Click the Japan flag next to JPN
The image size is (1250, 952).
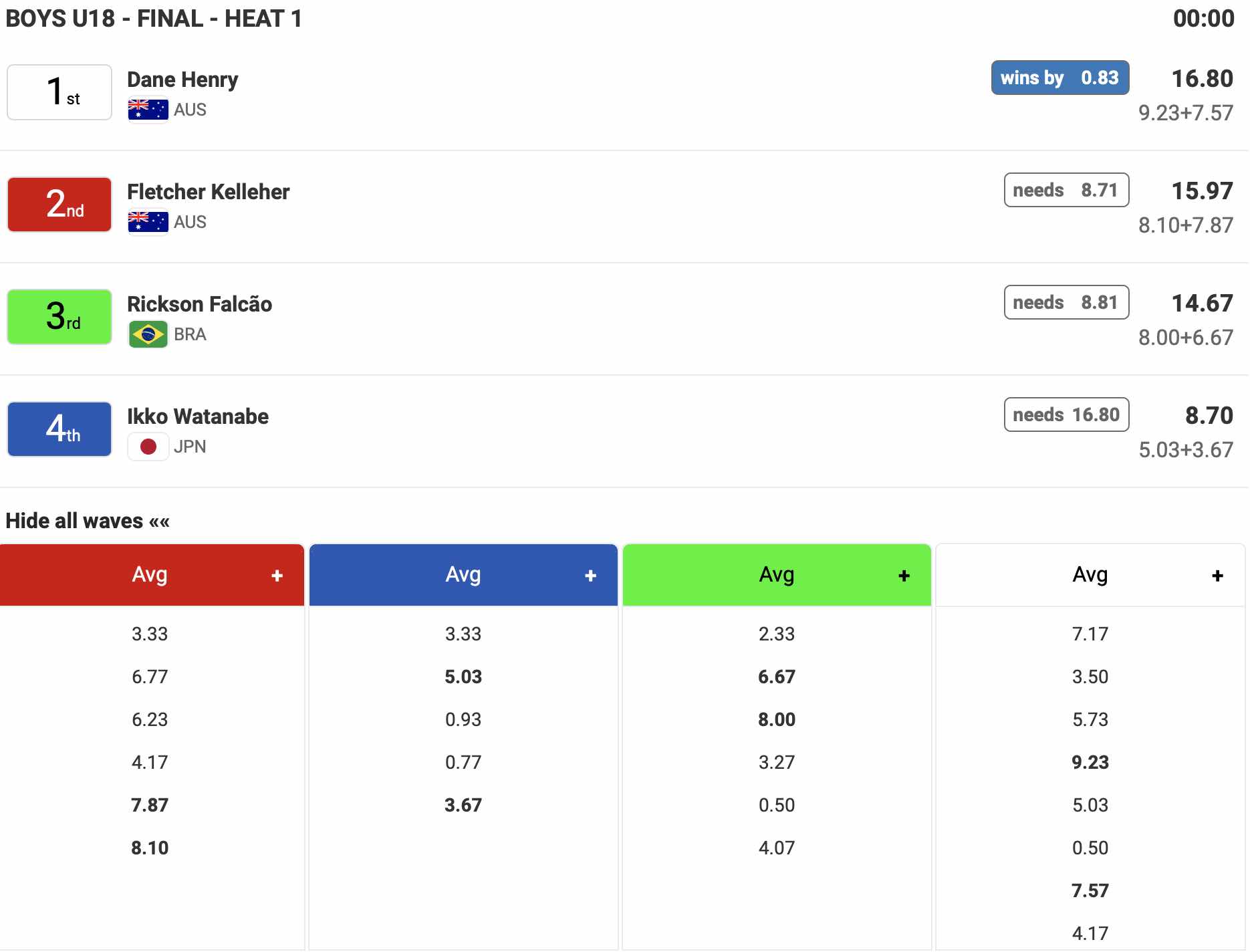148,447
